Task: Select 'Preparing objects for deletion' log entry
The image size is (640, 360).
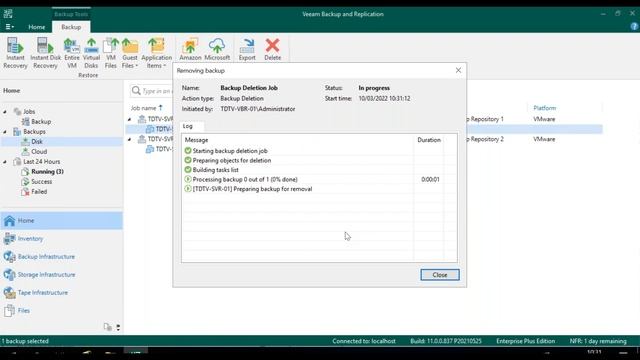Action: [x=231, y=160]
